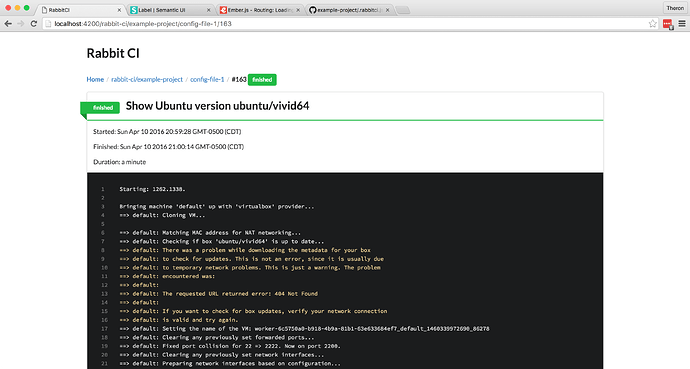690x369 pixels.
Task: Click the Started timestamp line
Action: (x=167, y=132)
